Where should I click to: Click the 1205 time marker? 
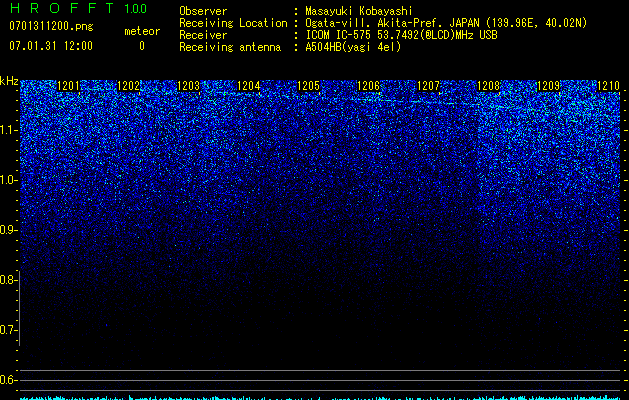tap(308, 86)
